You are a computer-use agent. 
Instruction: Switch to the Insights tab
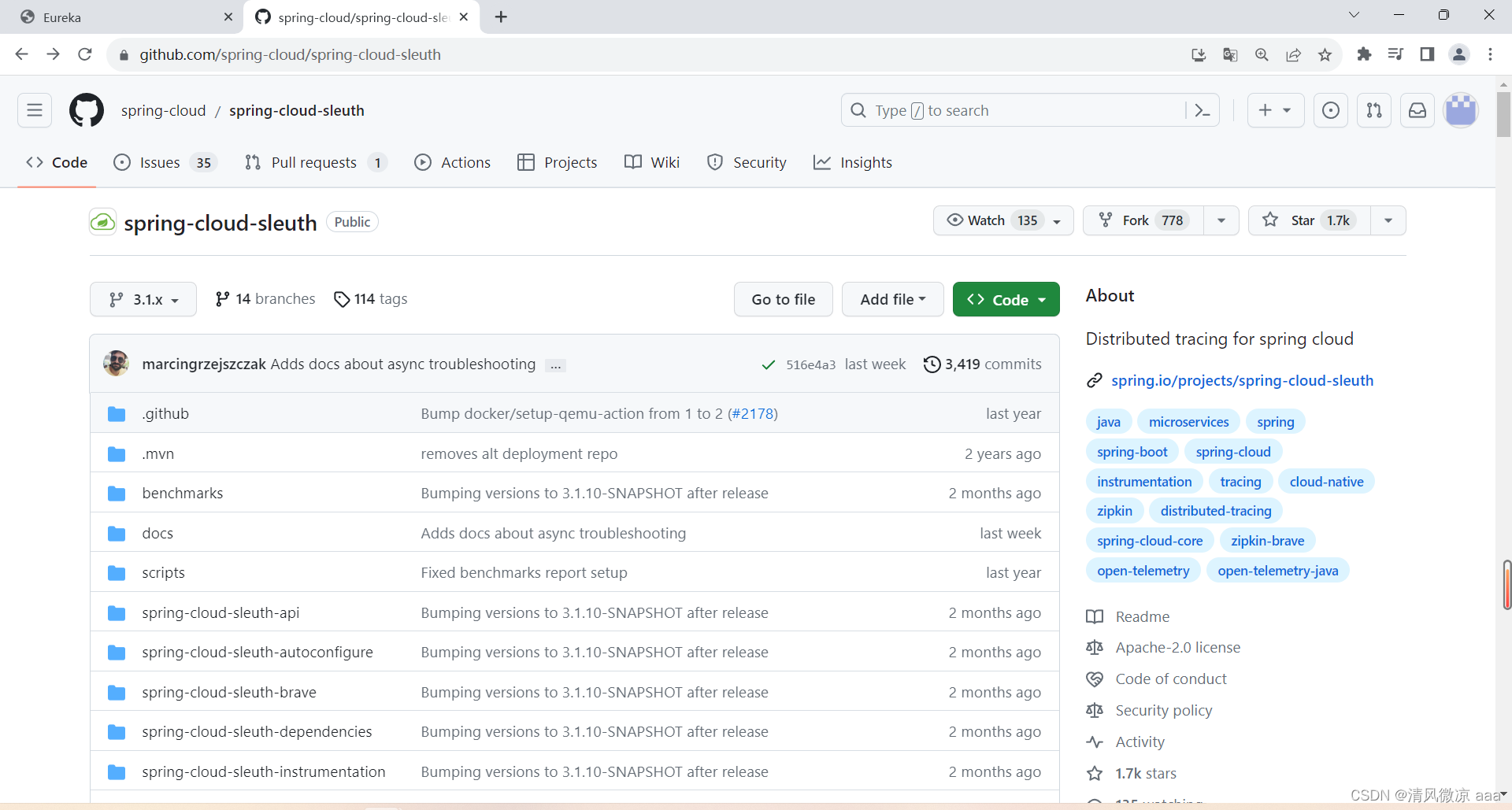(853, 162)
